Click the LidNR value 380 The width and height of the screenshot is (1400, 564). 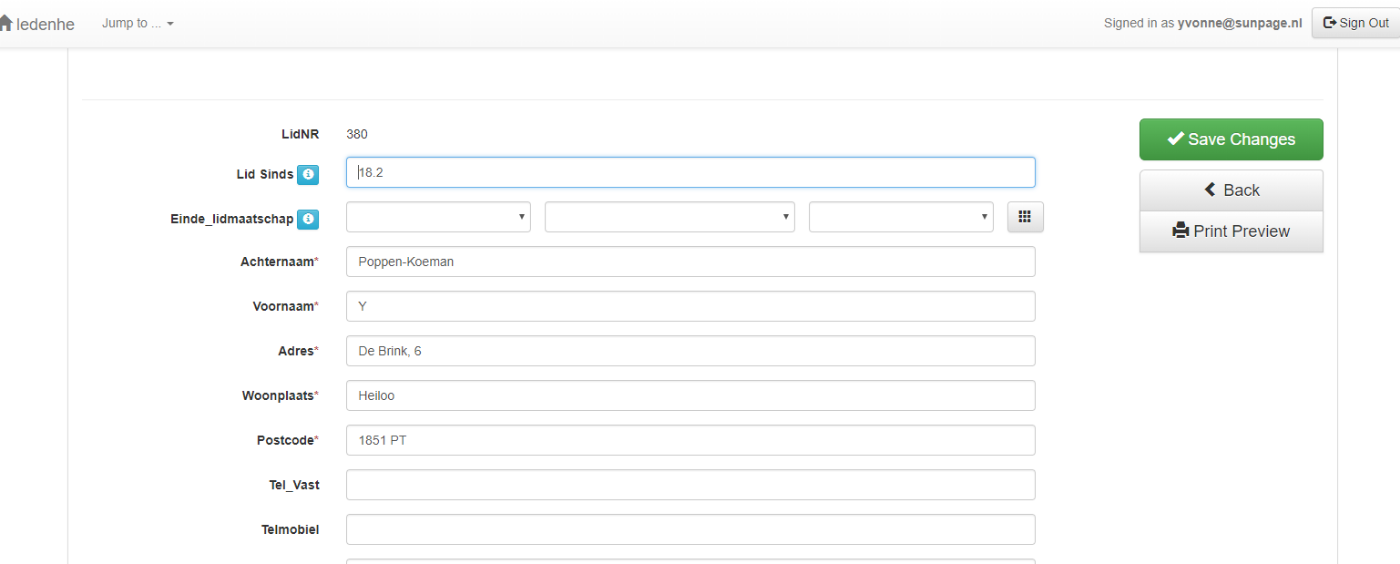[x=357, y=134]
